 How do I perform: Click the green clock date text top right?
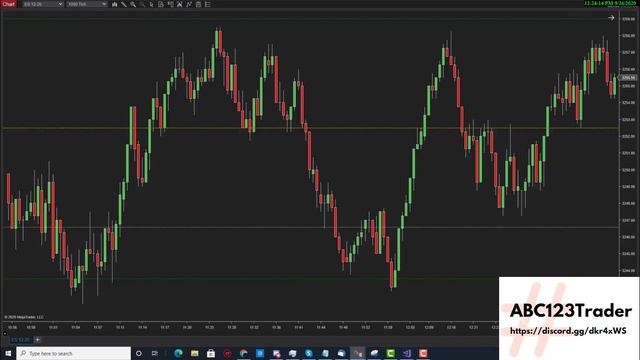610,3
